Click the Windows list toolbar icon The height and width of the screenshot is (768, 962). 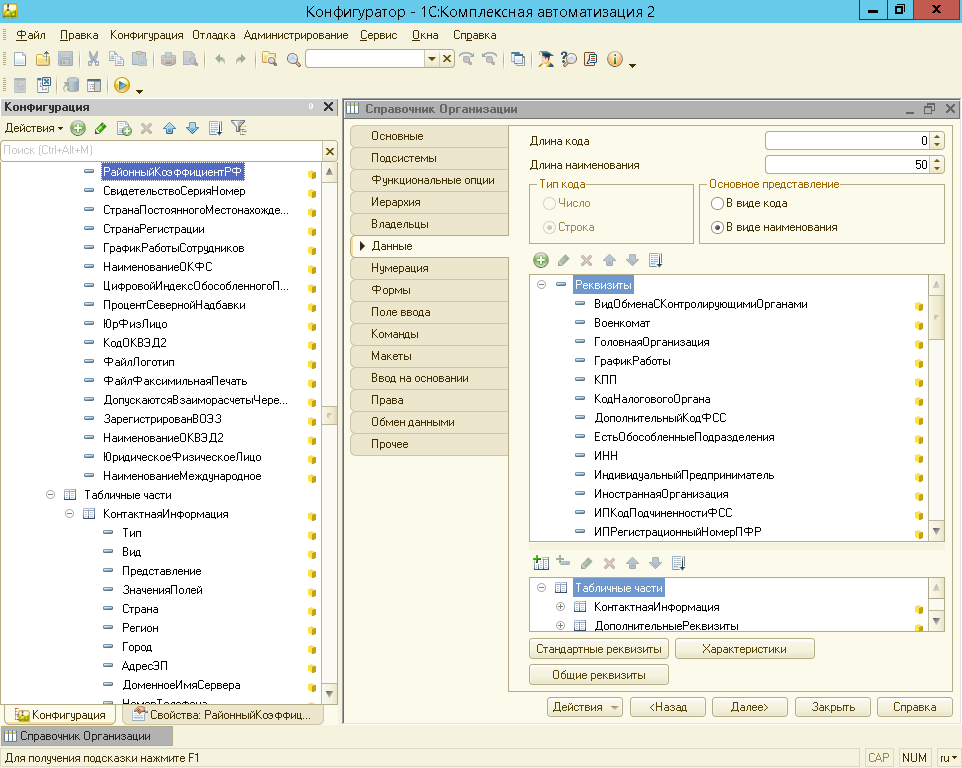pos(518,59)
